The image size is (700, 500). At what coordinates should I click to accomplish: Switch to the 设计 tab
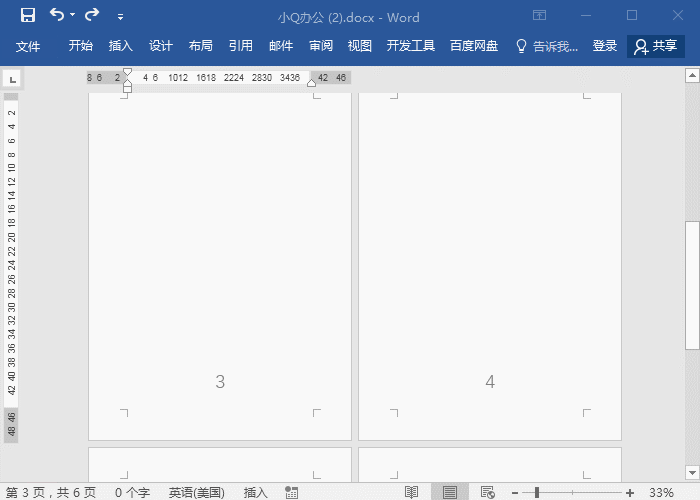(161, 46)
